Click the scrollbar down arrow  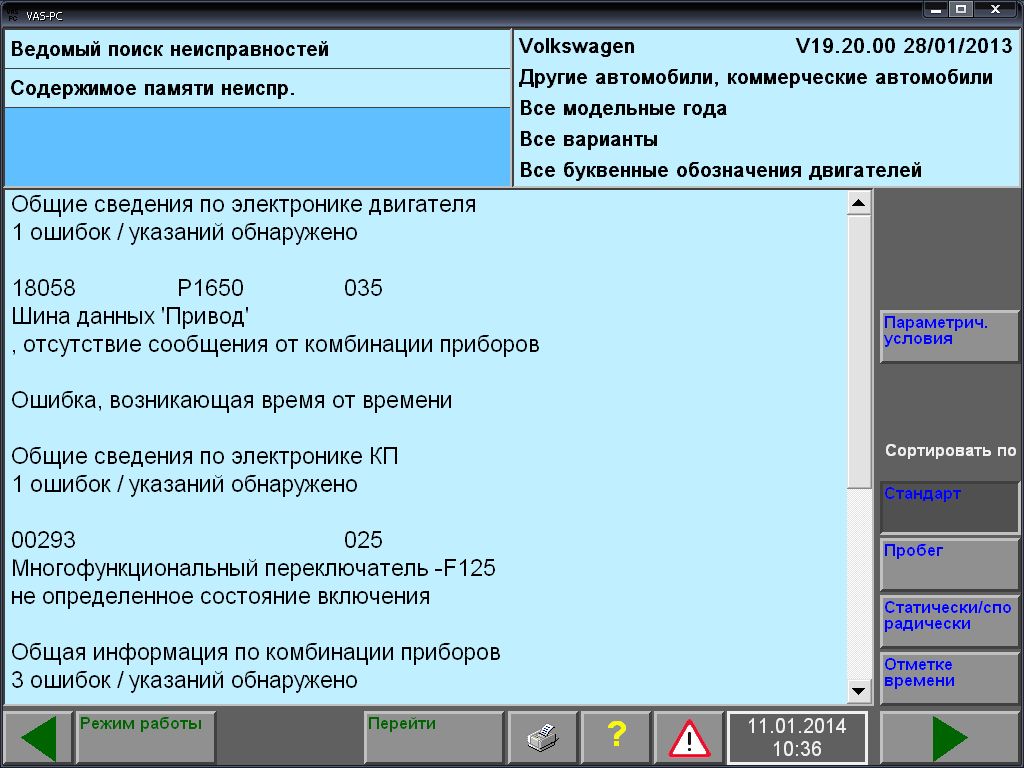(859, 690)
